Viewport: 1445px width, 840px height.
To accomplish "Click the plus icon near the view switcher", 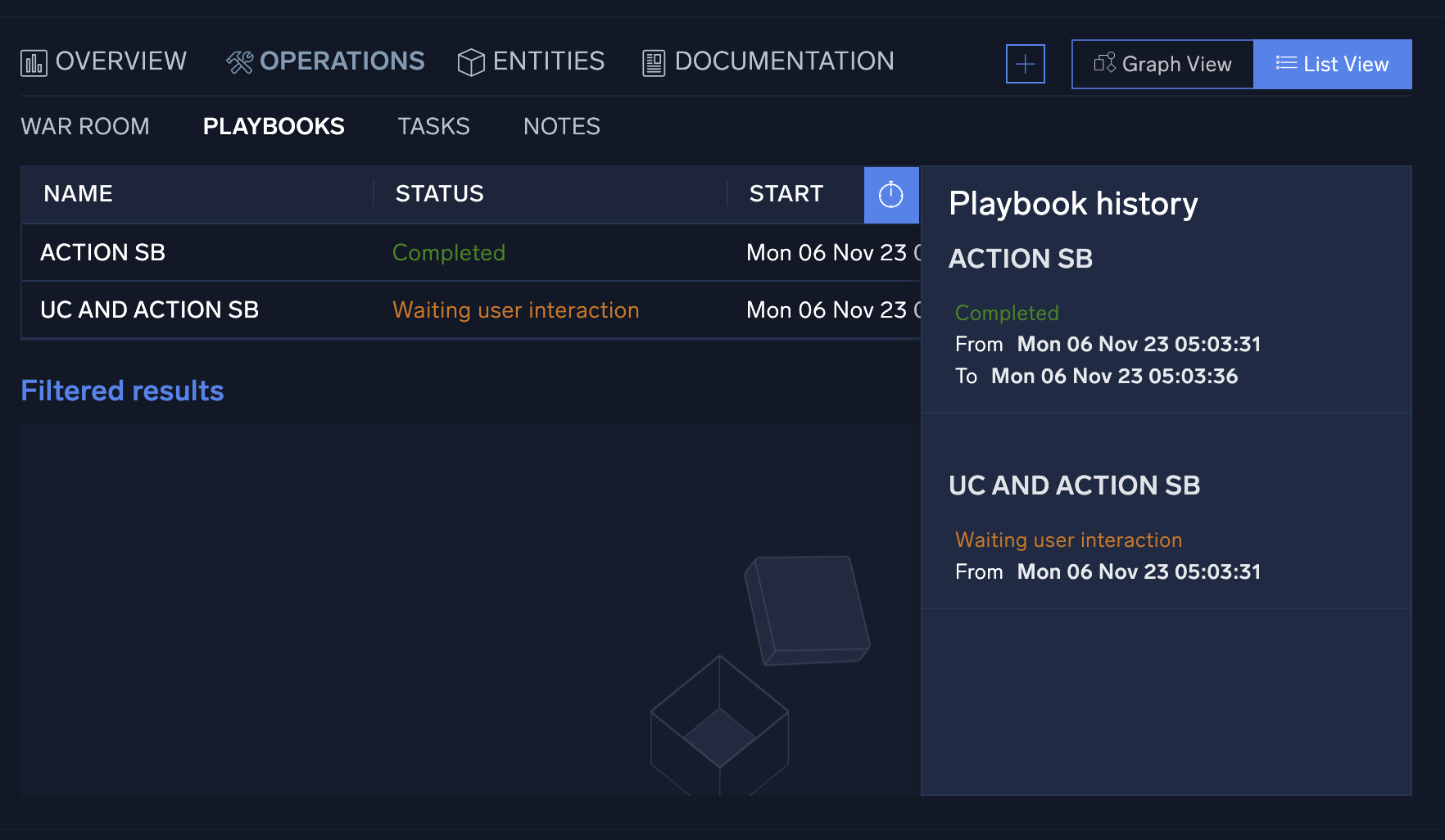I will (x=1025, y=63).
